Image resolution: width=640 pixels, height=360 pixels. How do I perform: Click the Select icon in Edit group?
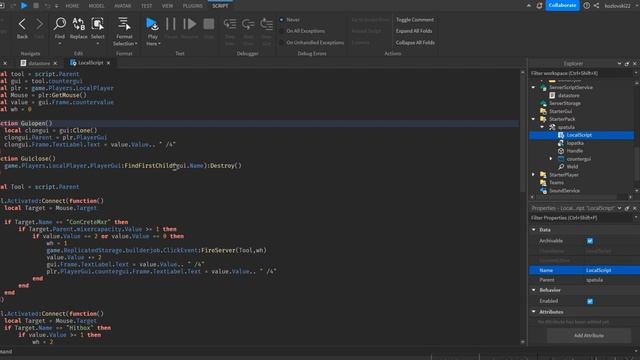click(x=97, y=24)
